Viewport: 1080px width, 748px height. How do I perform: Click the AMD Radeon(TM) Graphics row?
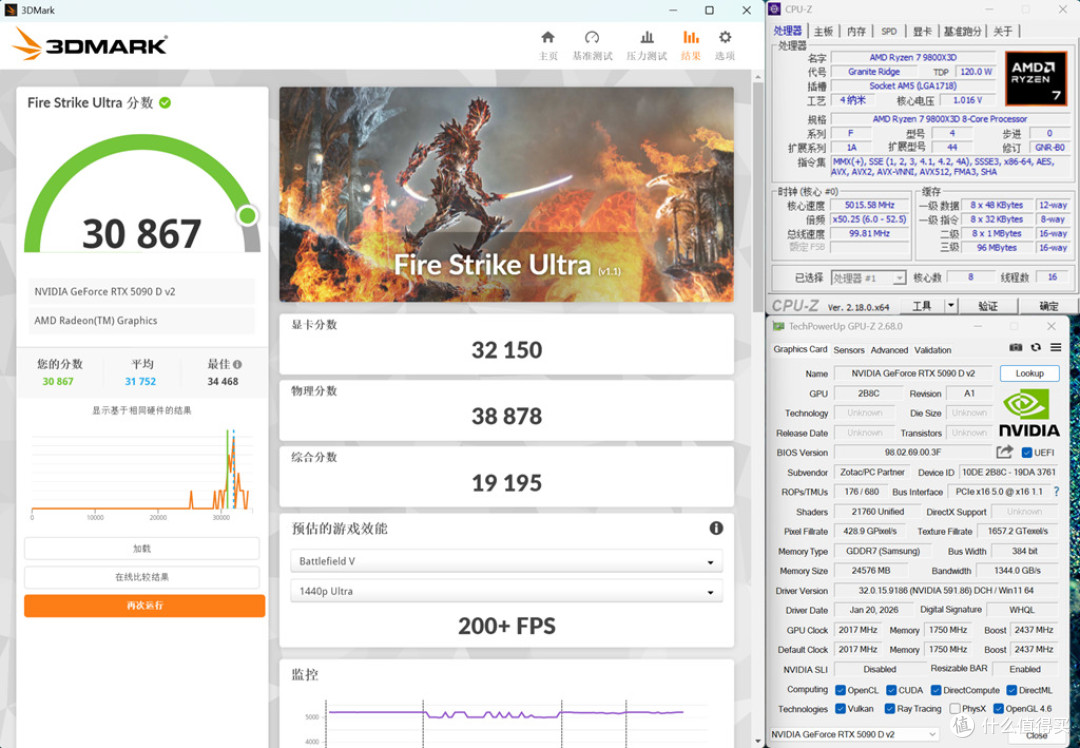pos(141,320)
